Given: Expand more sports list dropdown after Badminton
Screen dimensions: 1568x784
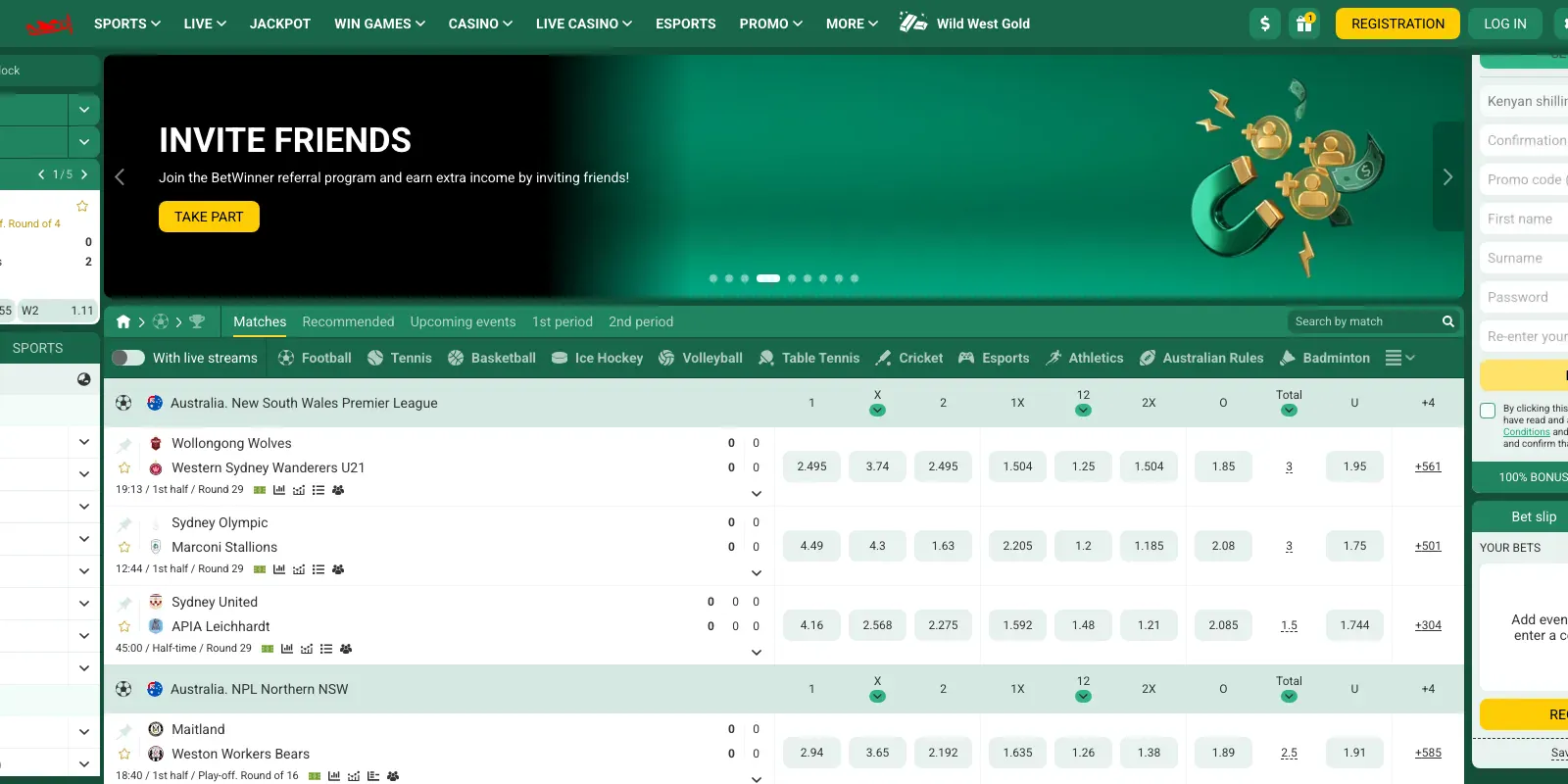Looking at the screenshot, I should pyautogui.click(x=1400, y=358).
